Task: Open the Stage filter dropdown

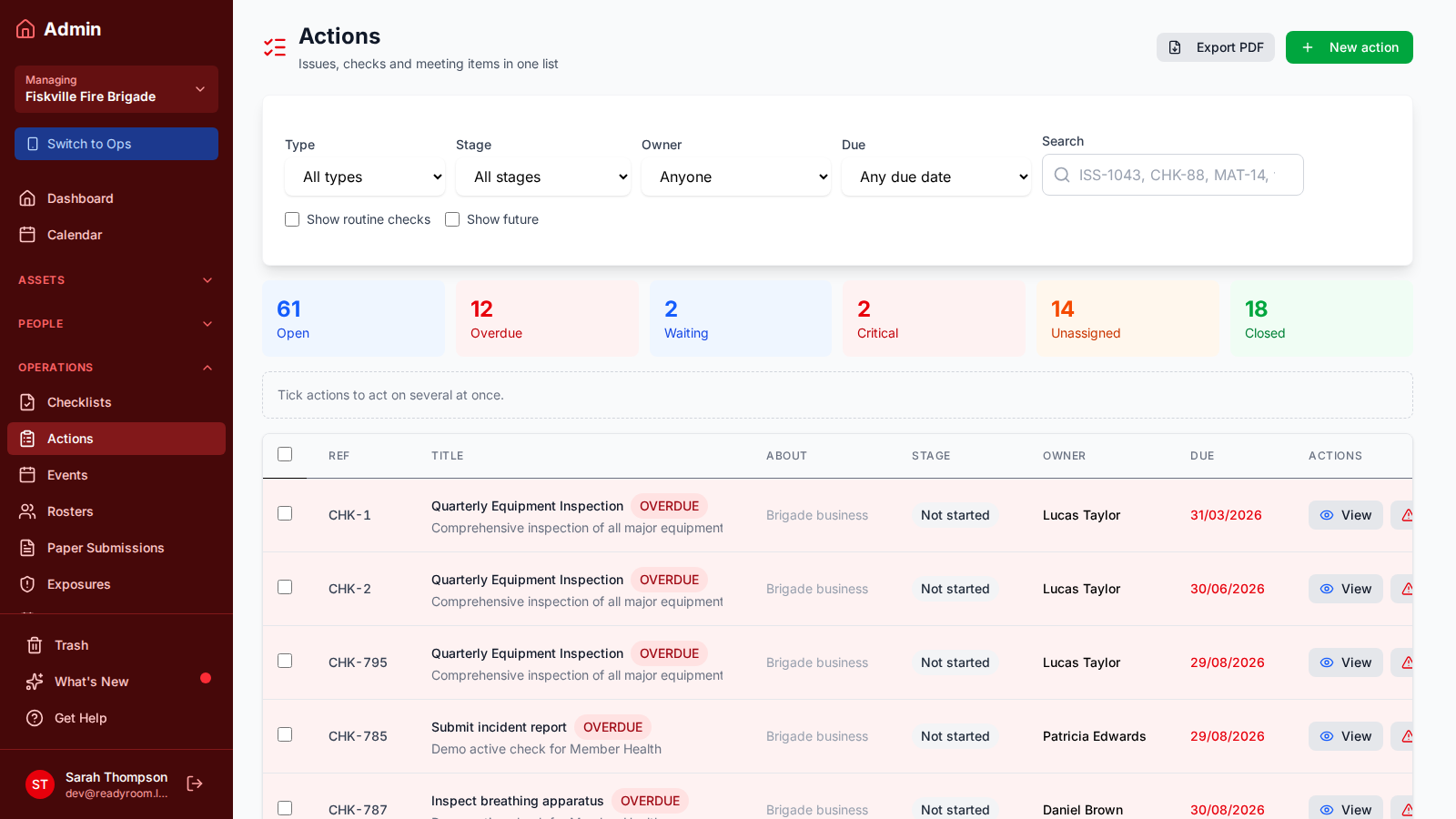Action: click(x=543, y=177)
